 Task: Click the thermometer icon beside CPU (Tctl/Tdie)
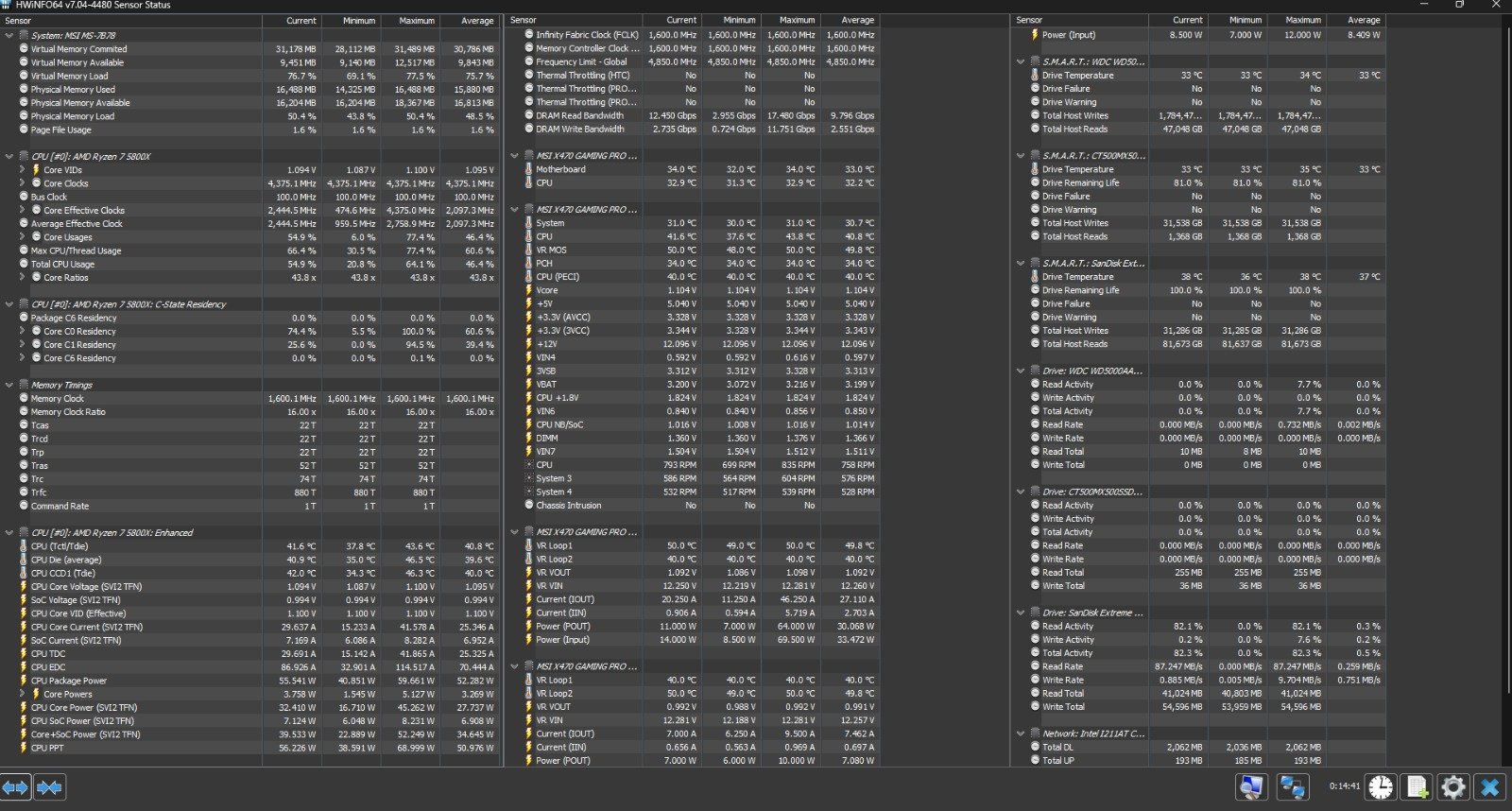pos(24,546)
